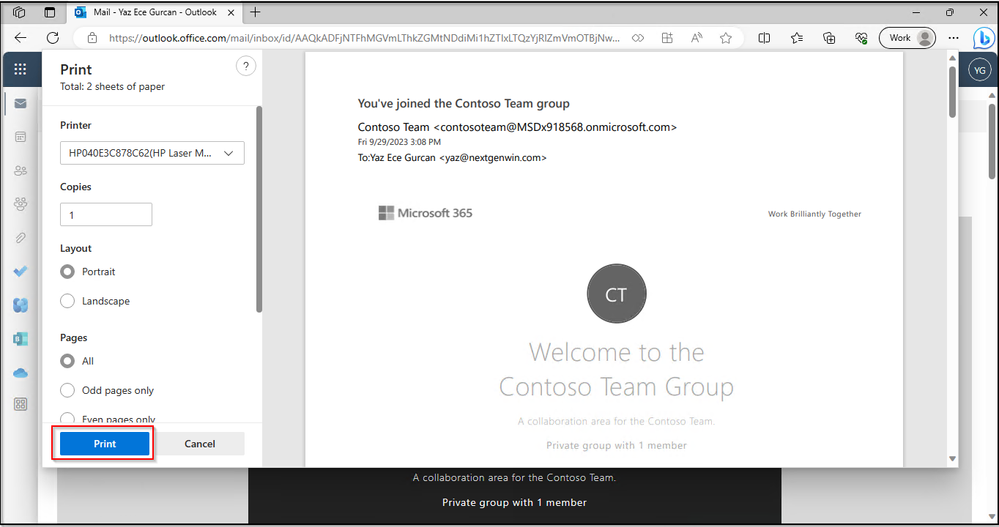
Task: Refresh the page in Edge
Action: point(53,38)
